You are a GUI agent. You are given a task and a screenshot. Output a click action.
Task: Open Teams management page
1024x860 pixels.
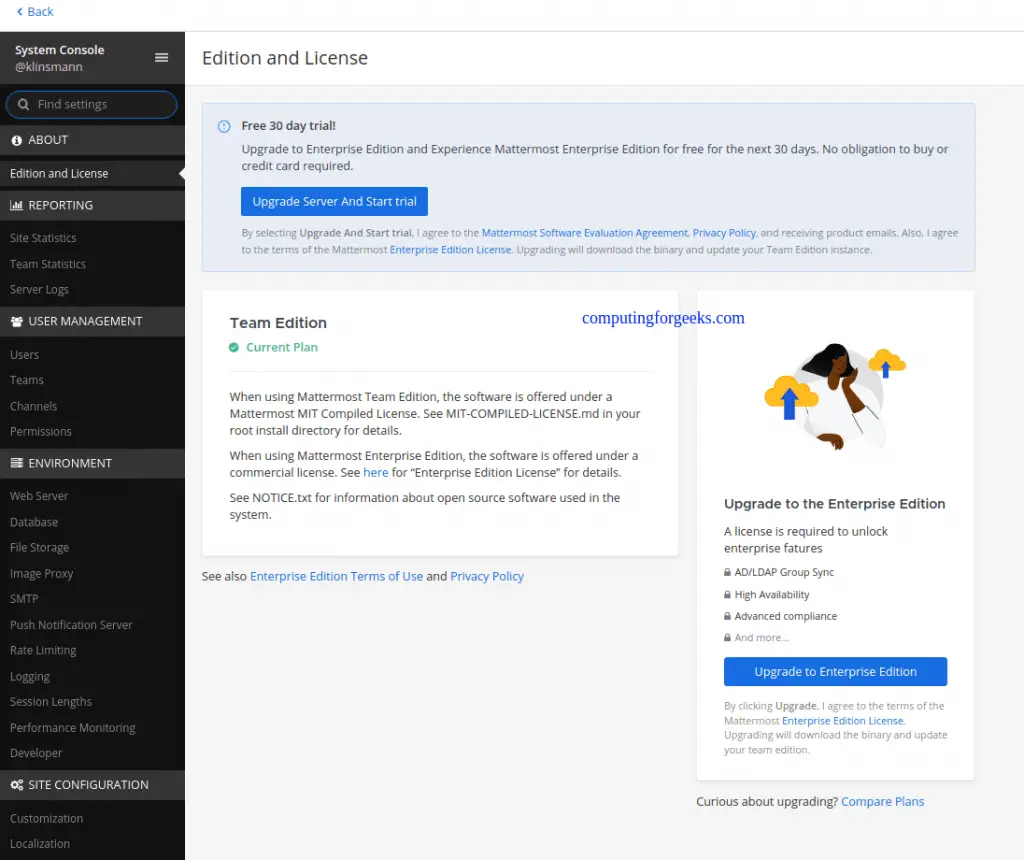[27, 380]
